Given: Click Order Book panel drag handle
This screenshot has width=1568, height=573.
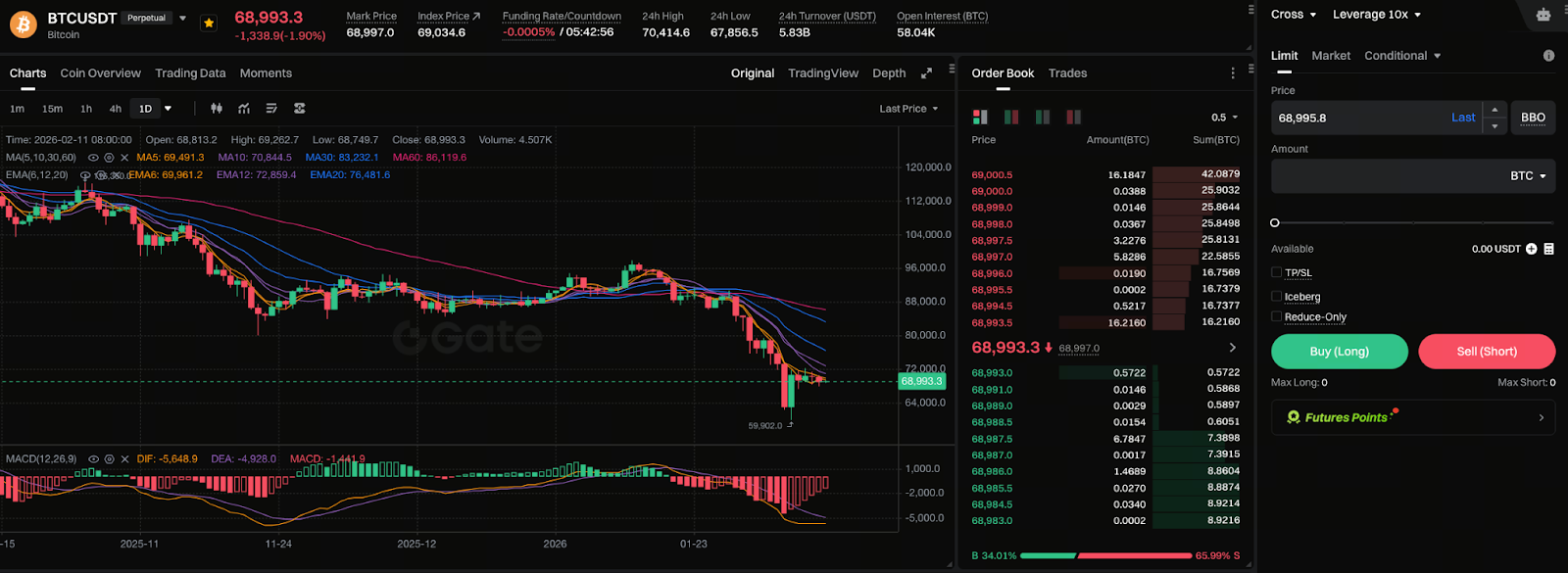Looking at the screenshot, I should point(1250,70).
